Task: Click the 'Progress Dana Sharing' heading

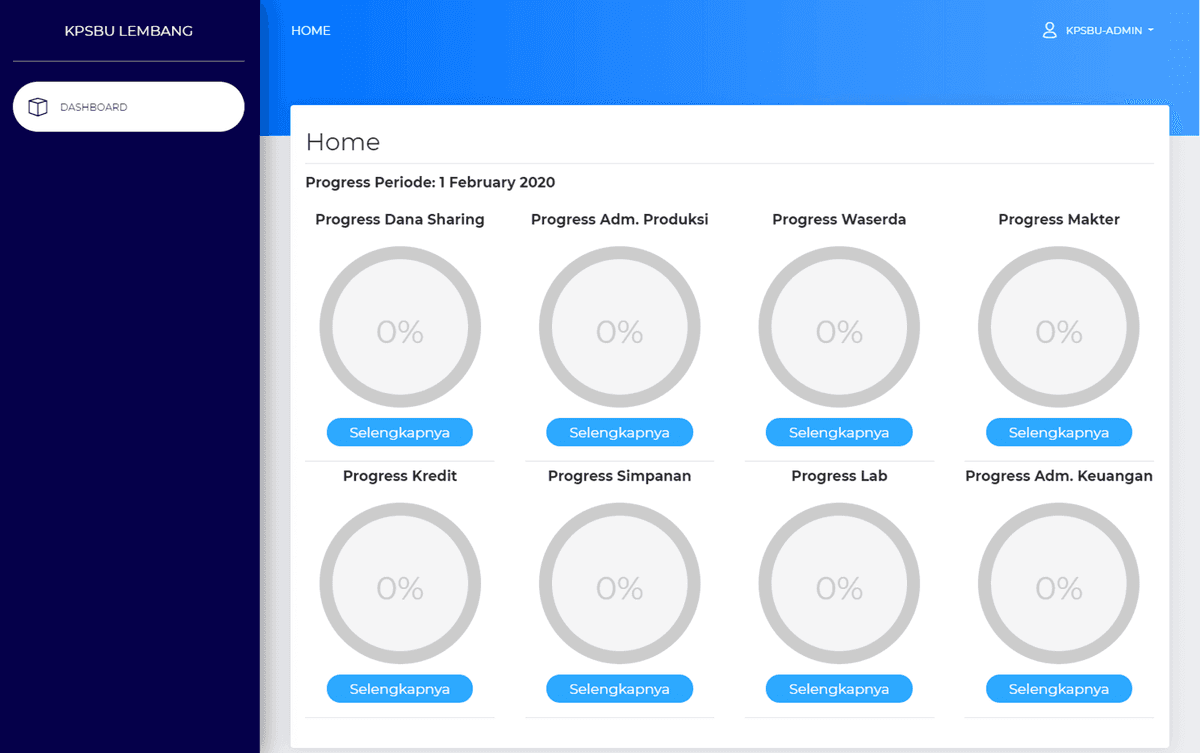Action: pos(400,220)
